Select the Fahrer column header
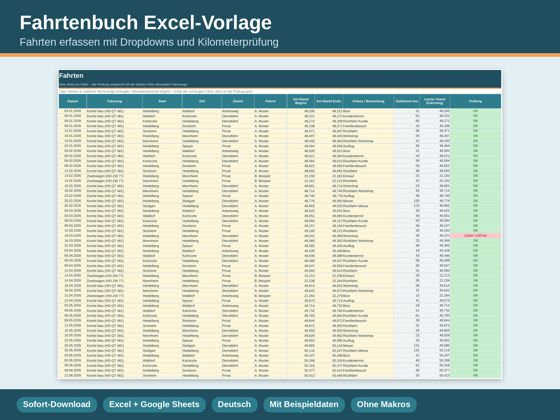Screen dimensions: 560x420 pos(270,101)
